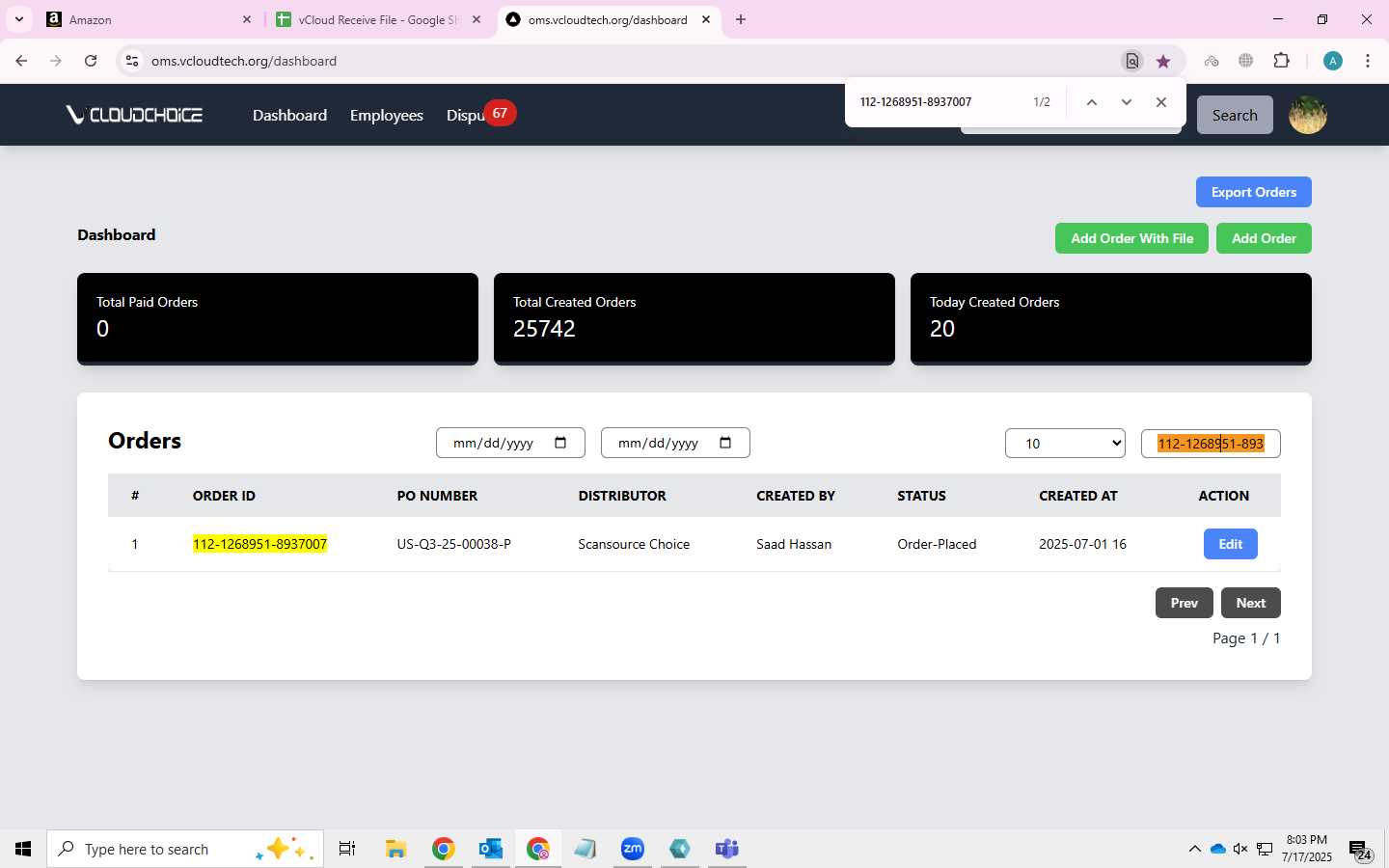Image resolution: width=1389 pixels, height=868 pixels.
Task: Show hidden system tray icons
Action: point(1194,849)
